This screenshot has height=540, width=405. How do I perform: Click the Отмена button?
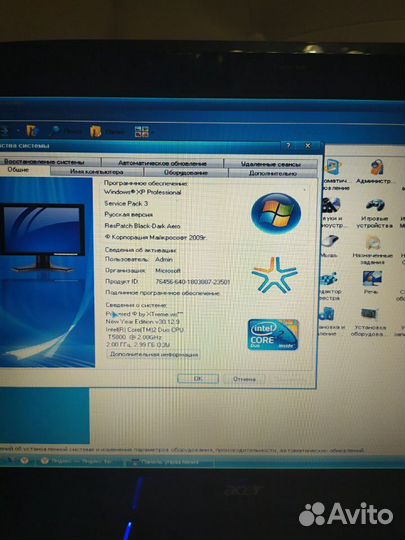(x=244, y=379)
